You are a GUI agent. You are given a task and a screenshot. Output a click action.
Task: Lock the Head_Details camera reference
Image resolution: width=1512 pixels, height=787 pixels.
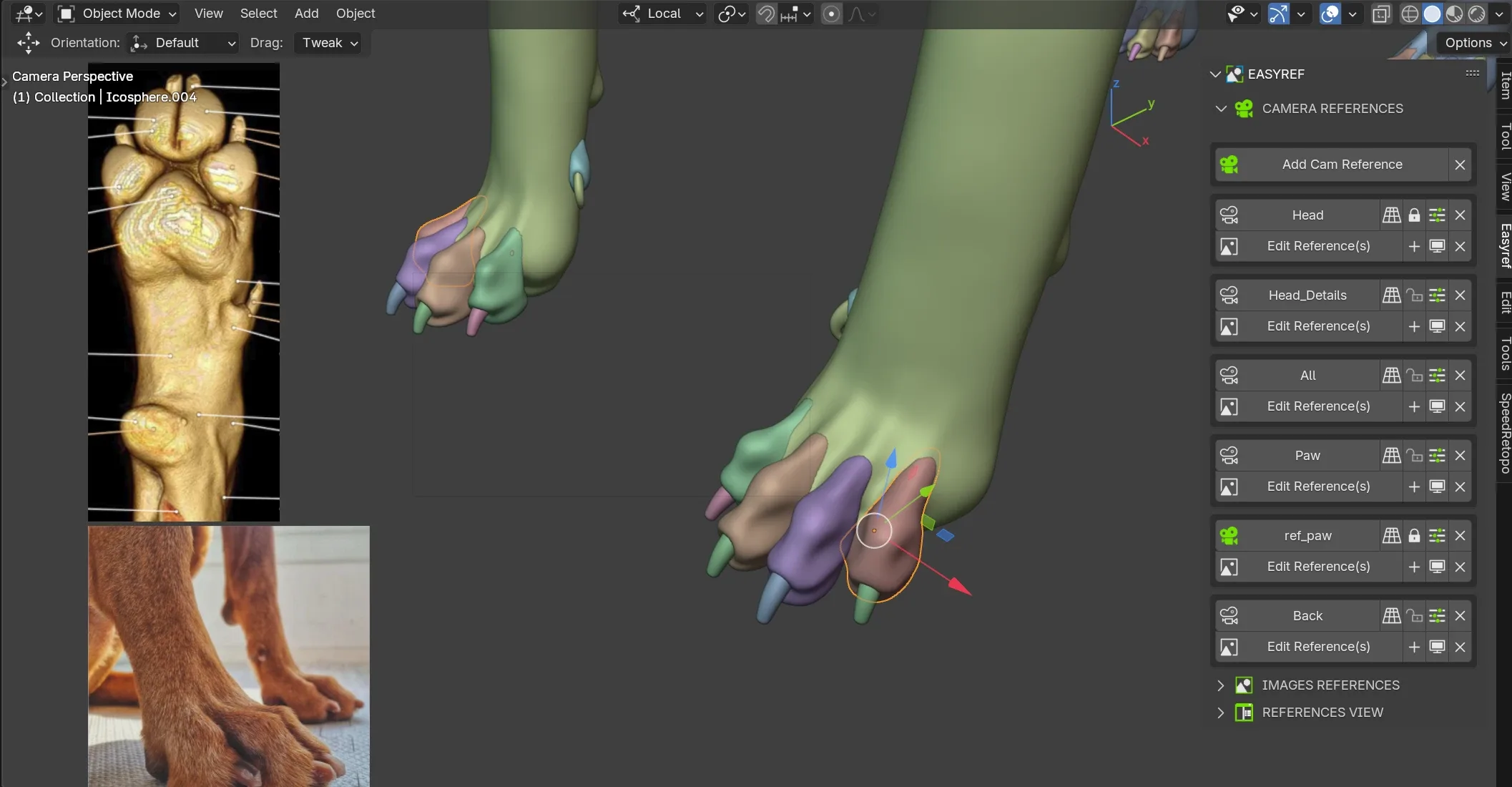pyautogui.click(x=1415, y=295)
